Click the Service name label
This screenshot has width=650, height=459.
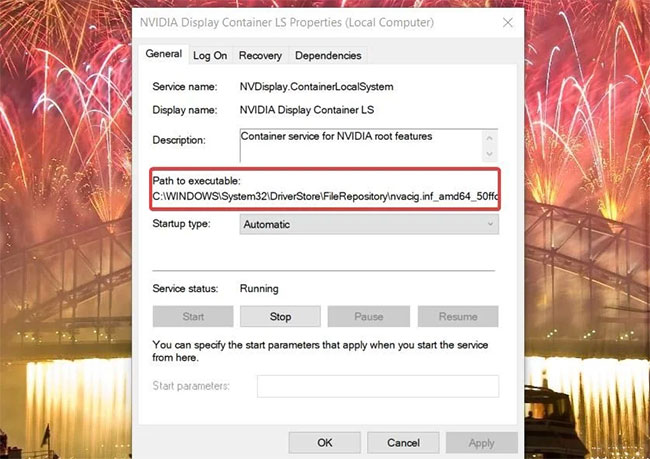point(184,87)
